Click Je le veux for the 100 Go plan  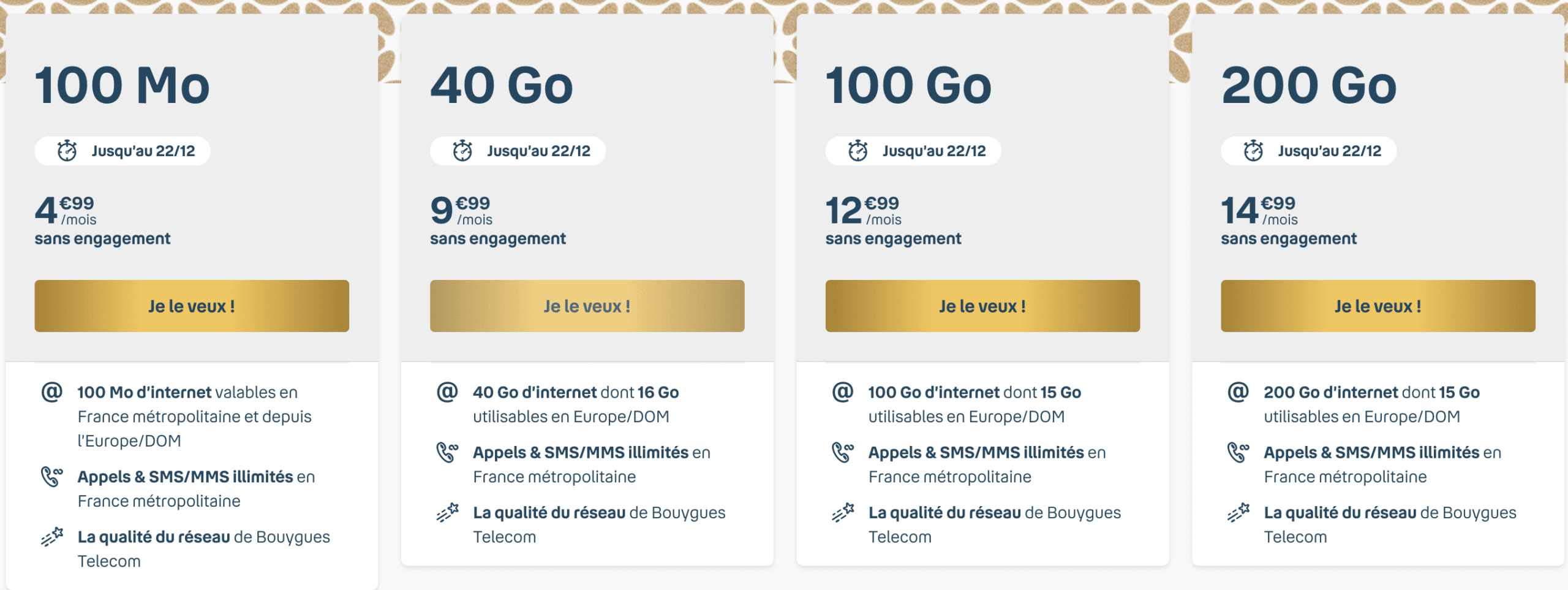click(x=982, y=306)
